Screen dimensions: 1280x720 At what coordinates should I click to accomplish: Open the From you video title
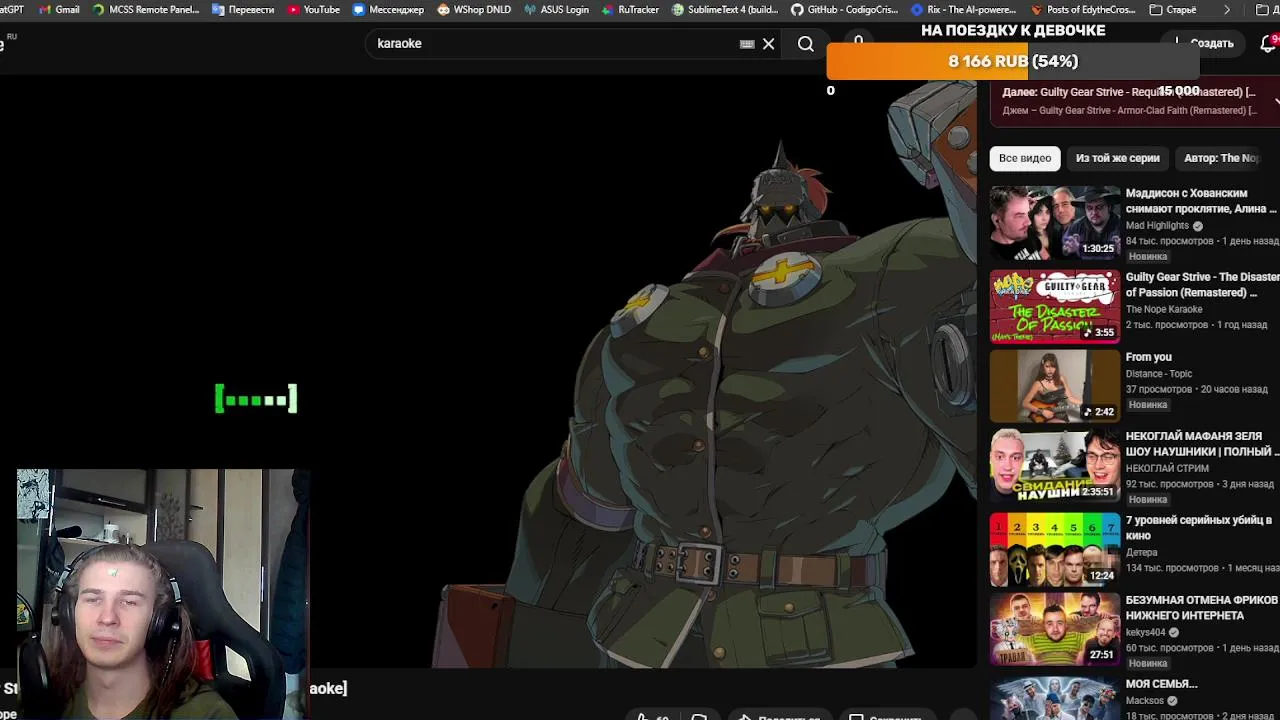pyautogui.click(x=1148, y=357)
